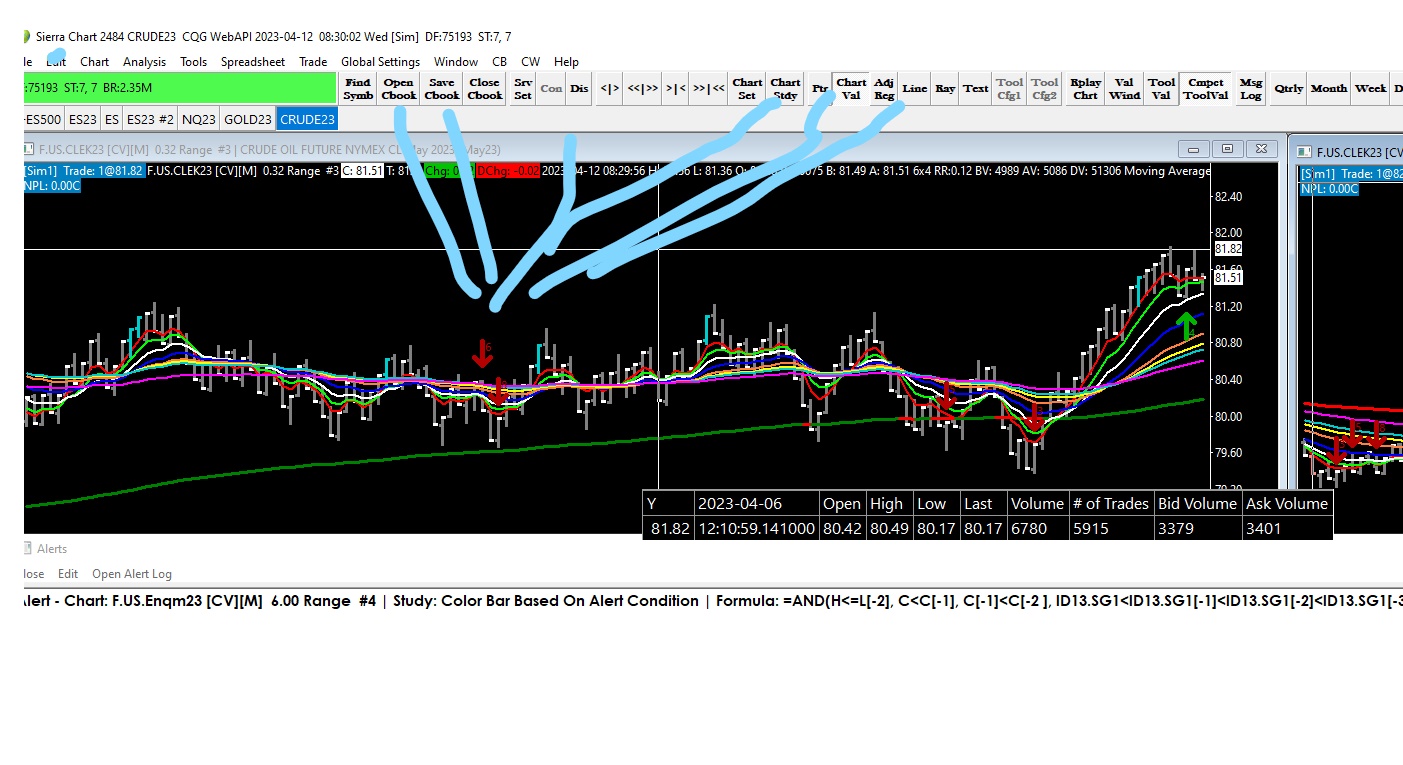Open Chart Stdy chart studies
1403x765 pixels.
click(785, 88)
